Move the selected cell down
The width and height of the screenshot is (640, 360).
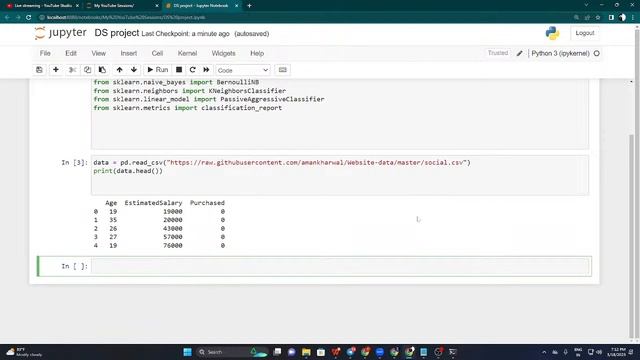click(134, 70)
